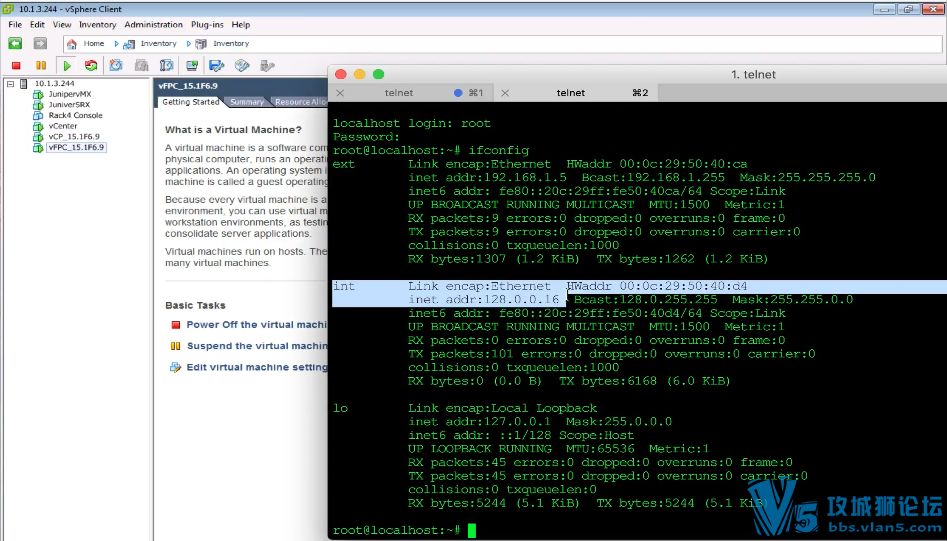
Task: Switch to the Resource Allocation tab
Action: [x=300, y=102]
